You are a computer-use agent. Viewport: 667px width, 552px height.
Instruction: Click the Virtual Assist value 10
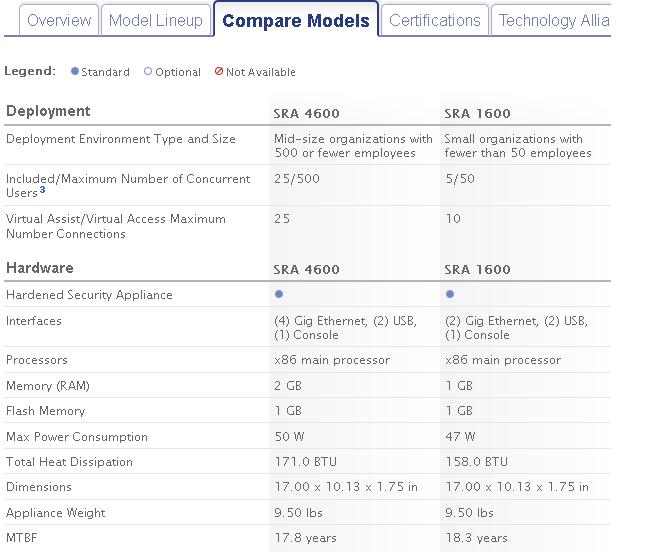pos(453,219)
